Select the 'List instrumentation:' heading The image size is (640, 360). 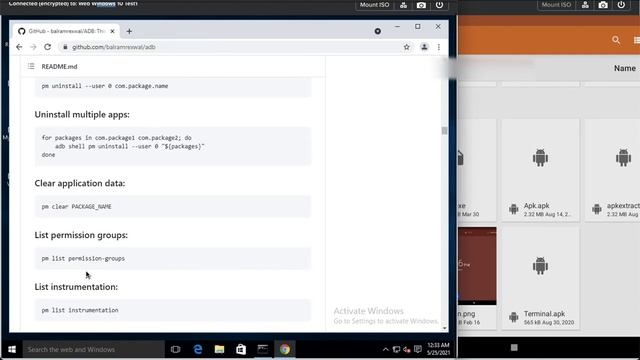click(76, 287)
